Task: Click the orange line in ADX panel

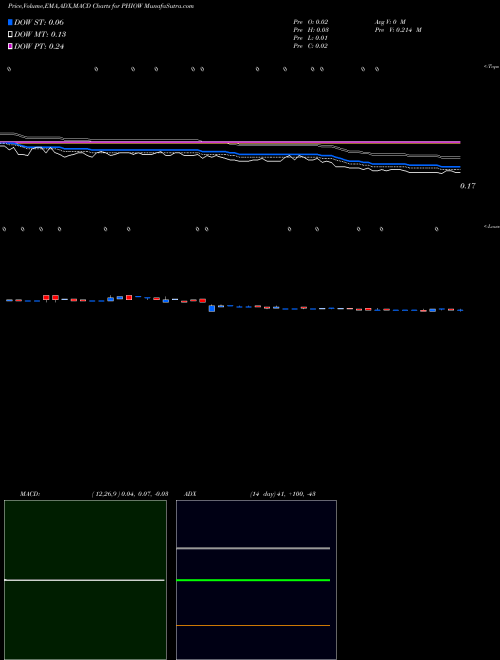Action: pyautogui.click(x=253, y=625)
